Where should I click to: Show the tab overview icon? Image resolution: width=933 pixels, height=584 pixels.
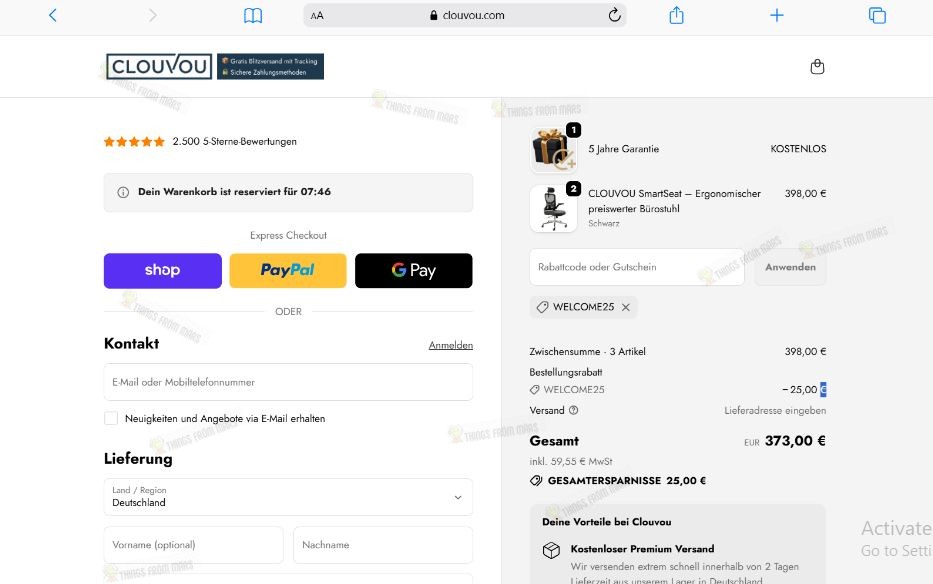pyautogui.click(x=877, y=15)
